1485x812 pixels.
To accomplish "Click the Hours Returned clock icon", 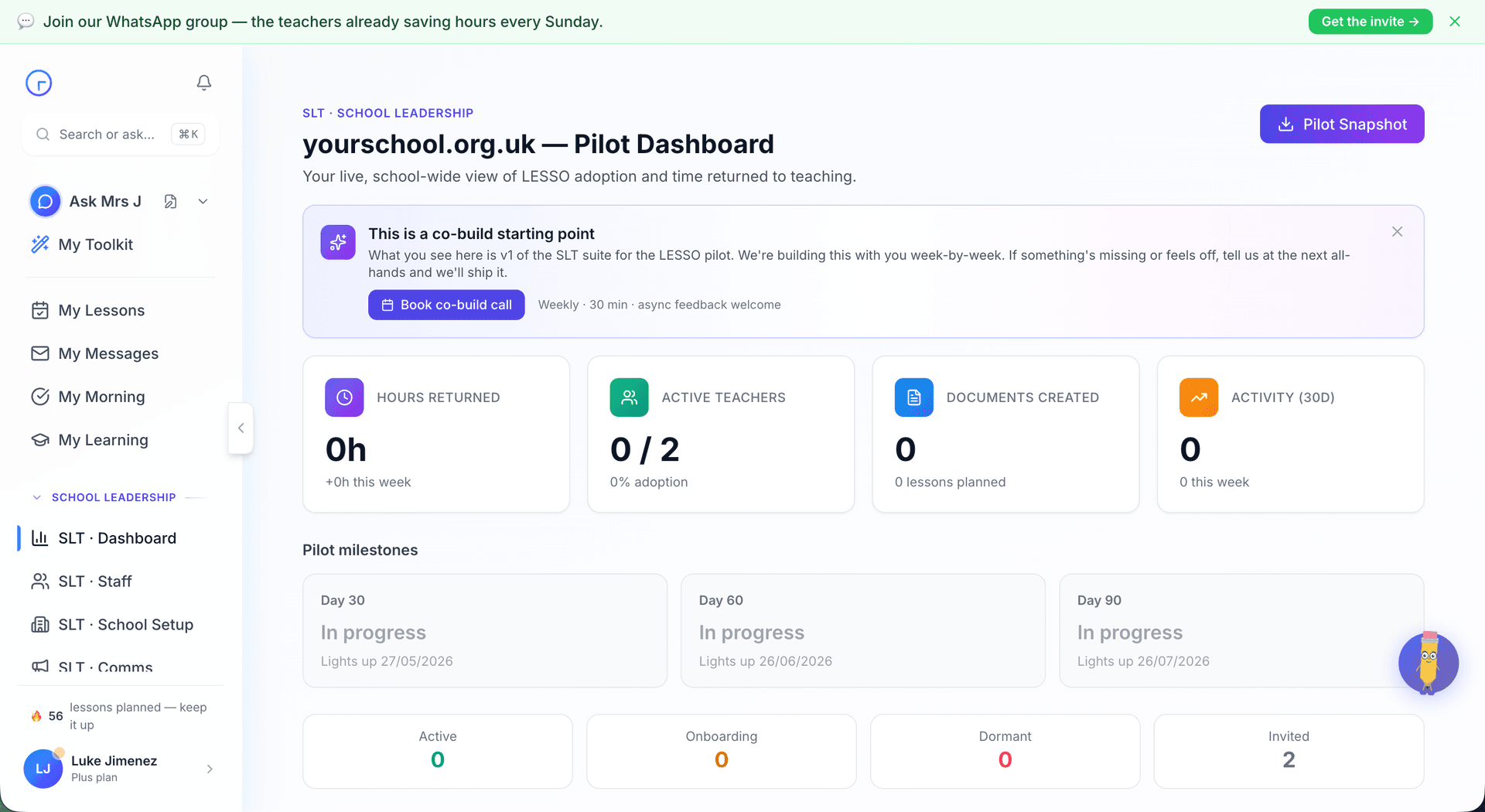I will pos(344,397).
